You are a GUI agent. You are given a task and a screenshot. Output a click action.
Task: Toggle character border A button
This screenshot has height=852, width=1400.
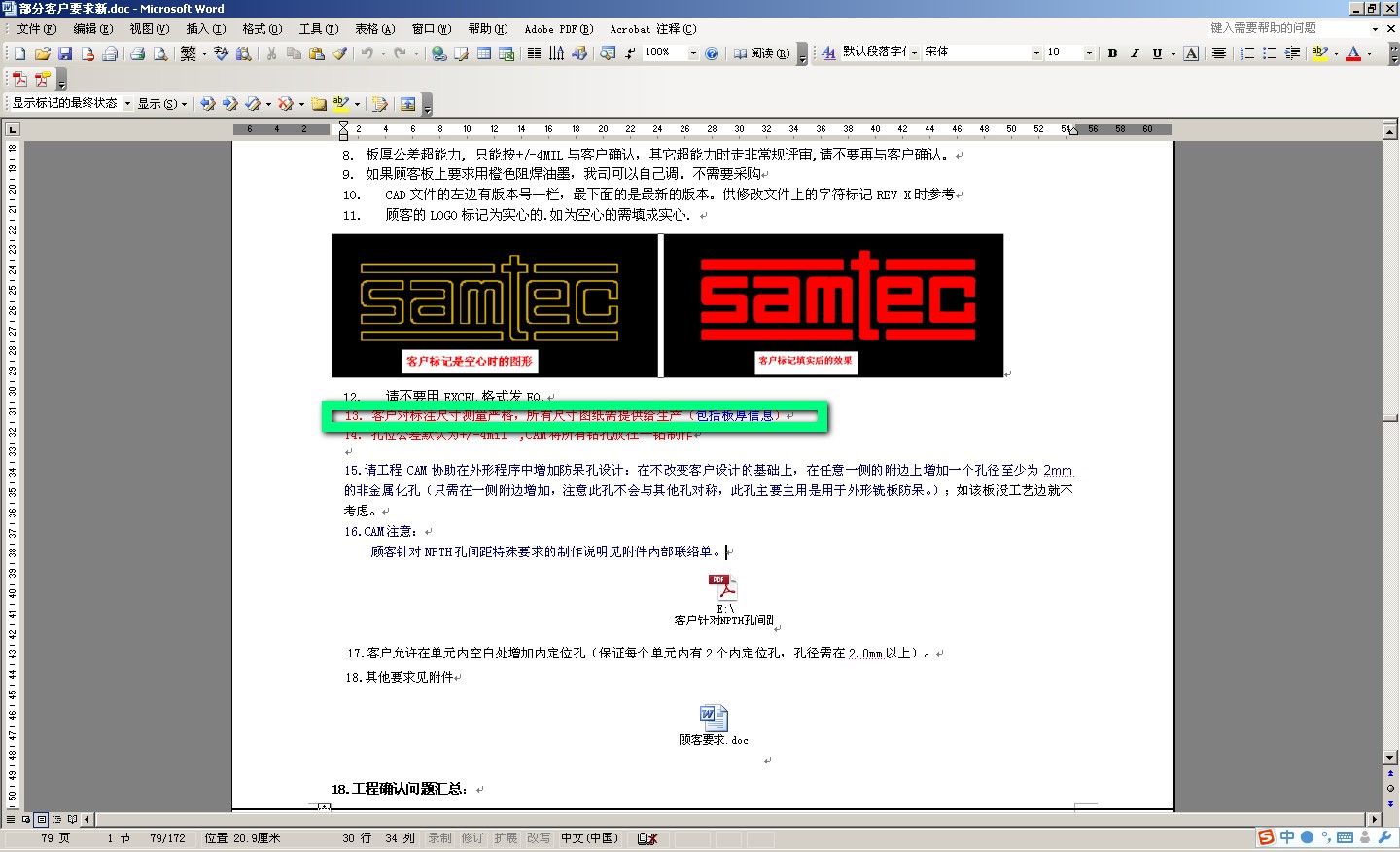1191,53
